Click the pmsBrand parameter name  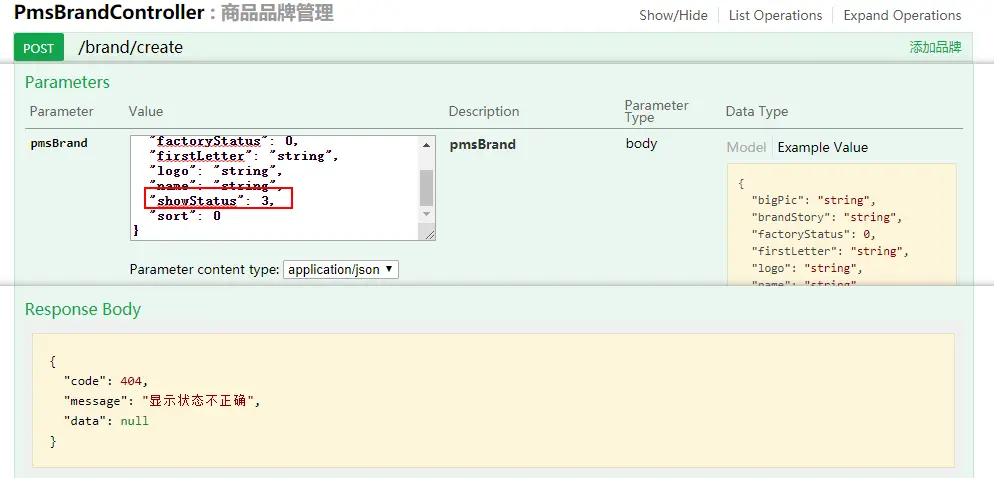click(x=59, y=143)
